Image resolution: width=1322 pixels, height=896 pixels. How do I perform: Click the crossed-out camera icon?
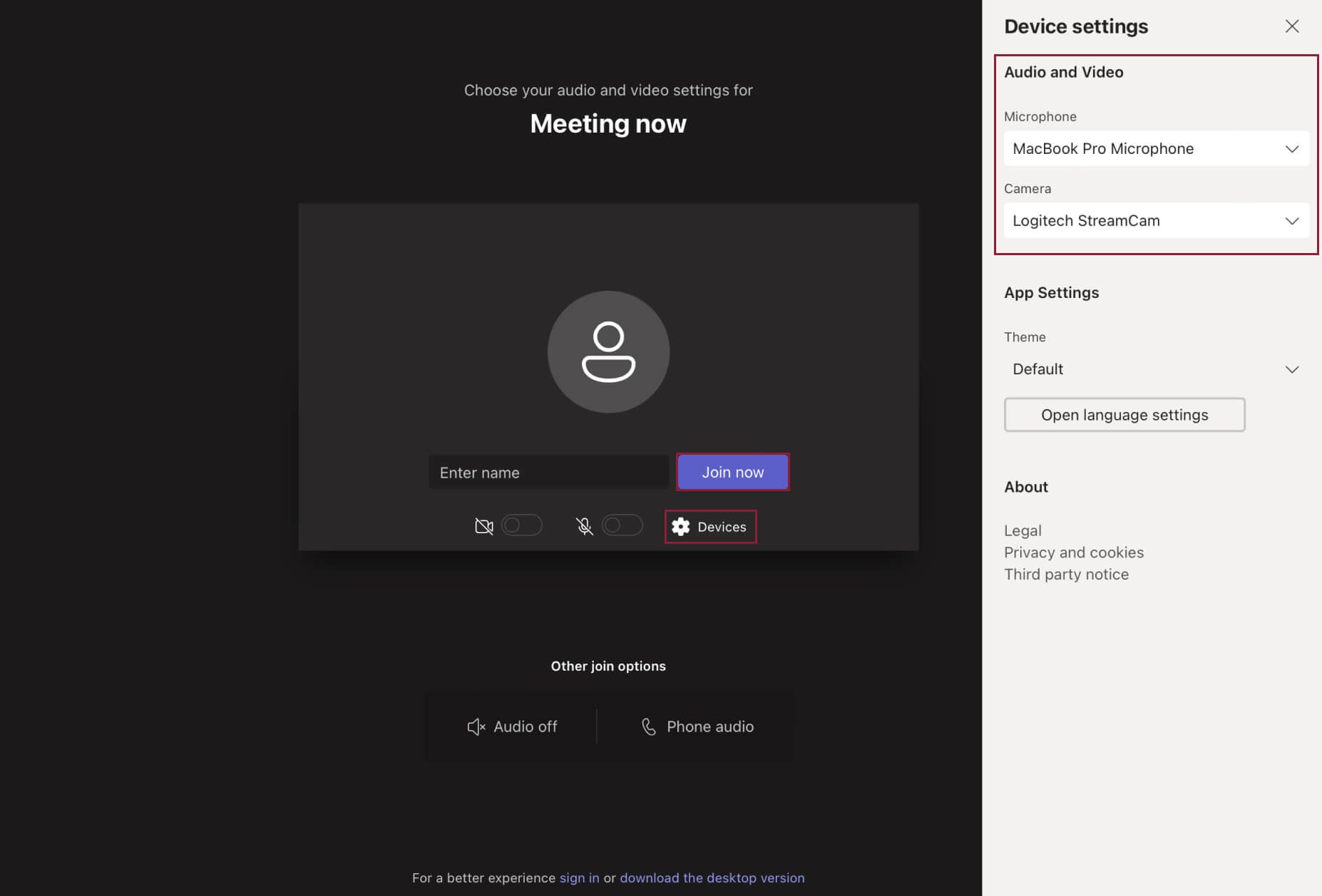point(483,526)
